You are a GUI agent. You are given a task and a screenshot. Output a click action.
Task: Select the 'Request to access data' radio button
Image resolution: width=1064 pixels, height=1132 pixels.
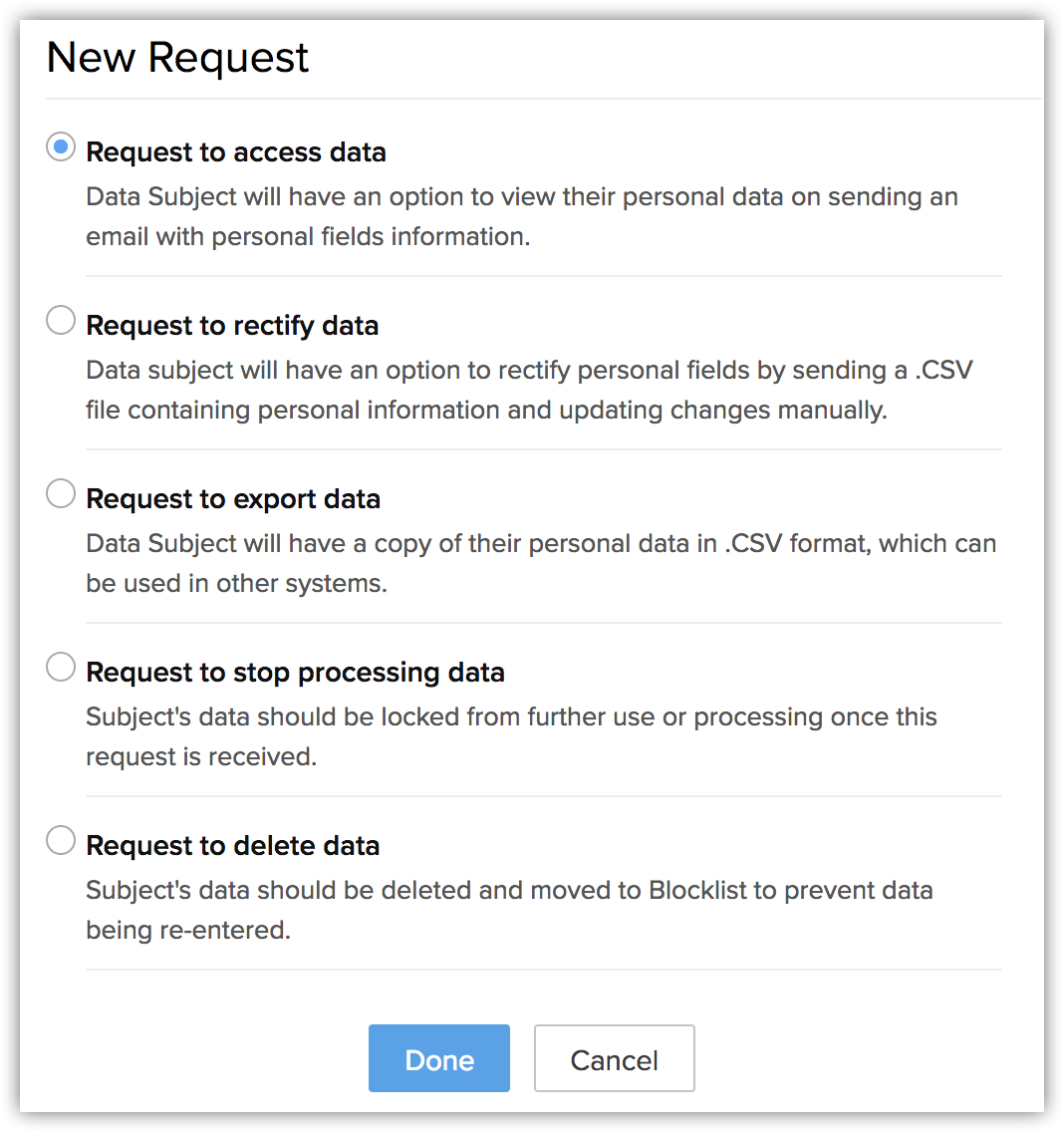(61, 147)
